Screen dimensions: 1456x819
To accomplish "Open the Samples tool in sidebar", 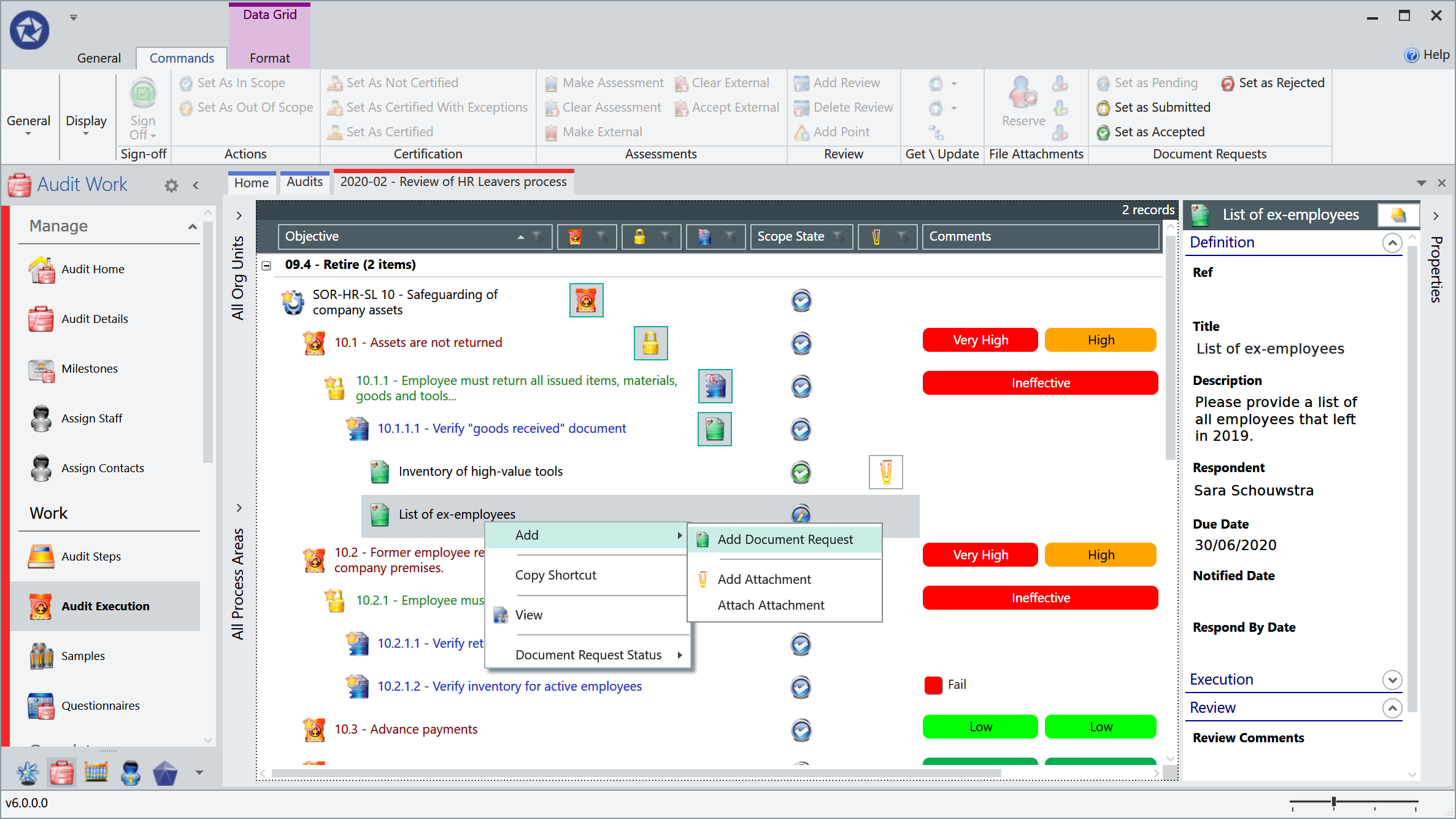I will pyautogui.click(x=40, y=655).
